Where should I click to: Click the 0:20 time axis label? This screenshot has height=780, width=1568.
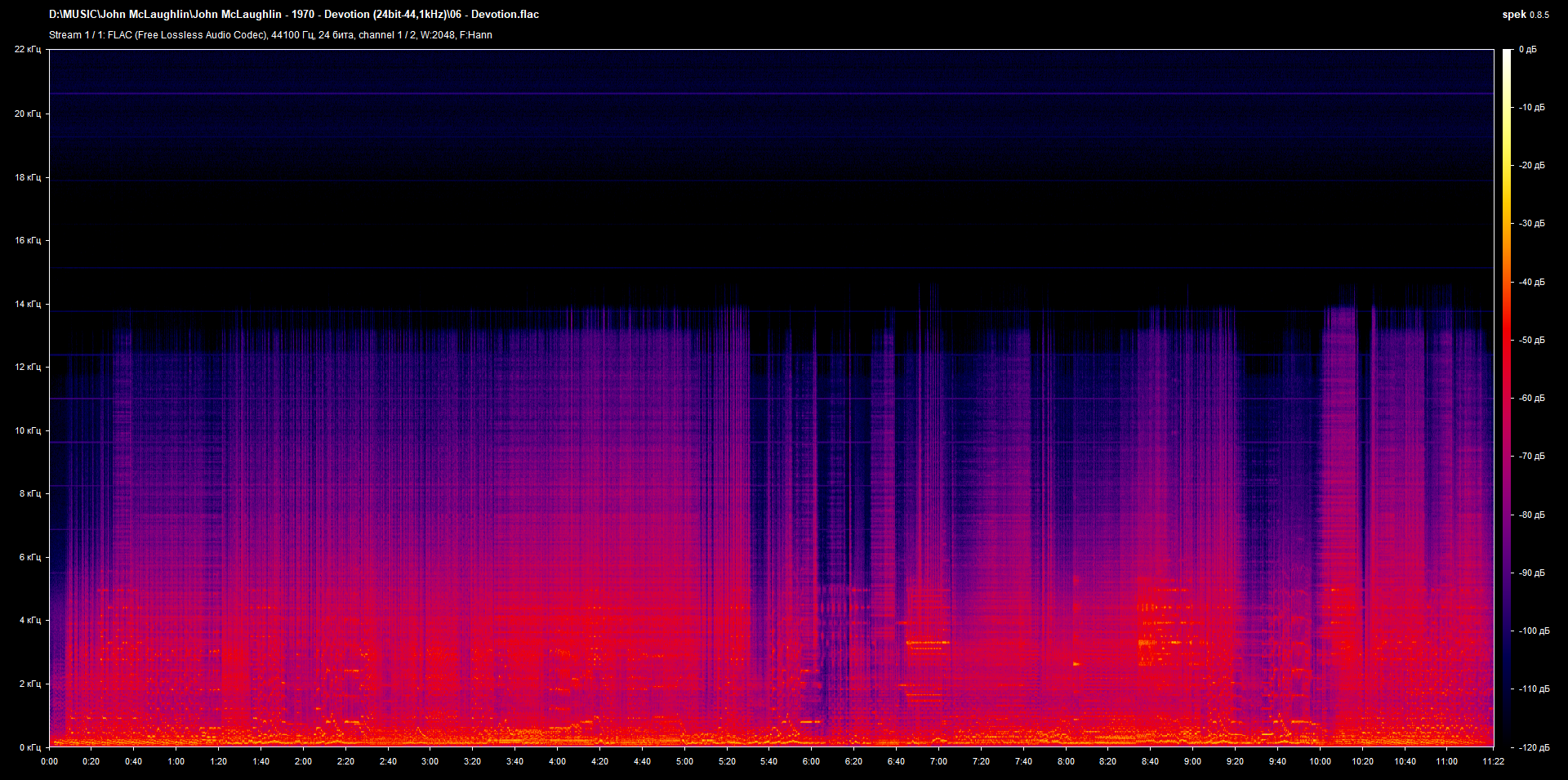point(91,761)
